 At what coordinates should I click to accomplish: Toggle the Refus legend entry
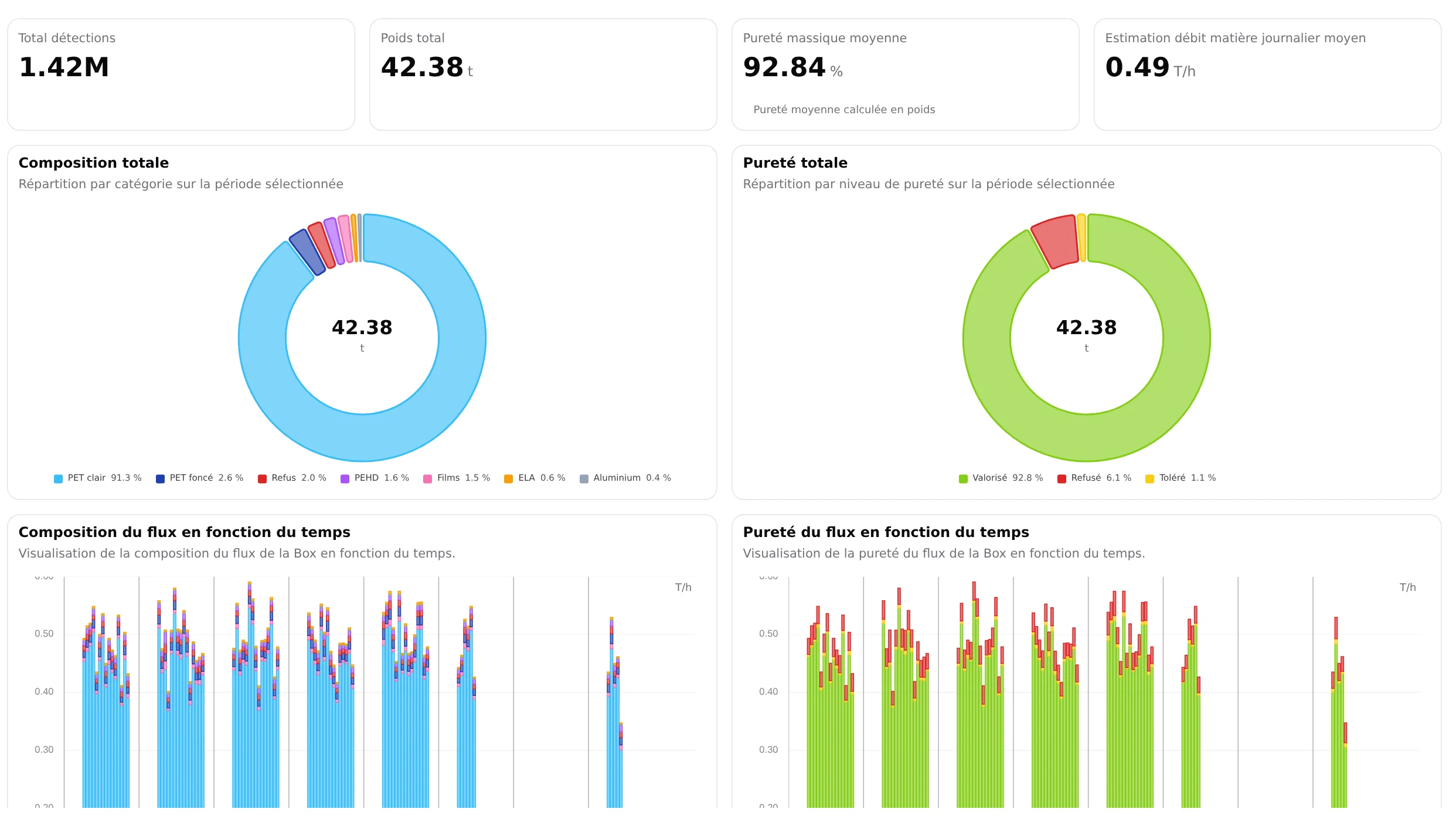(292, 478)
